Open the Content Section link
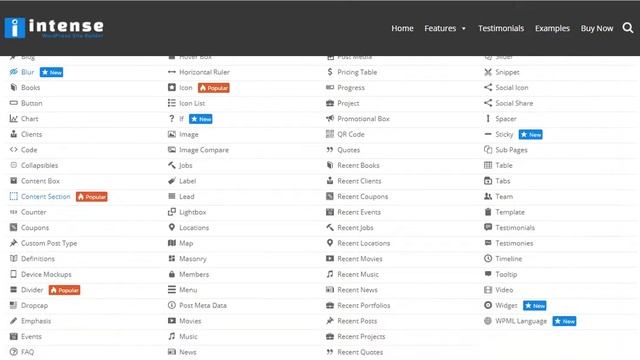The width and height of the screenshot is (640, 360). coord(46,196)
